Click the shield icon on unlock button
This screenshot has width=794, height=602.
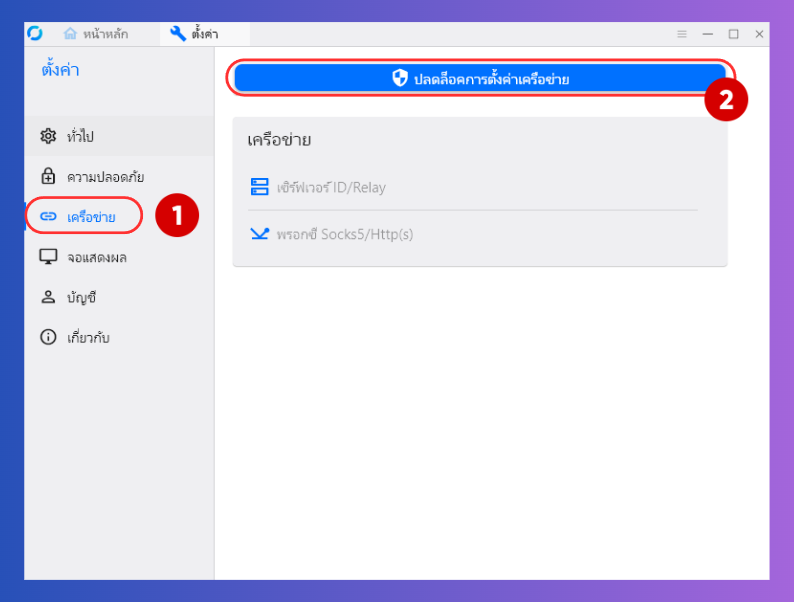pos(400,78)
